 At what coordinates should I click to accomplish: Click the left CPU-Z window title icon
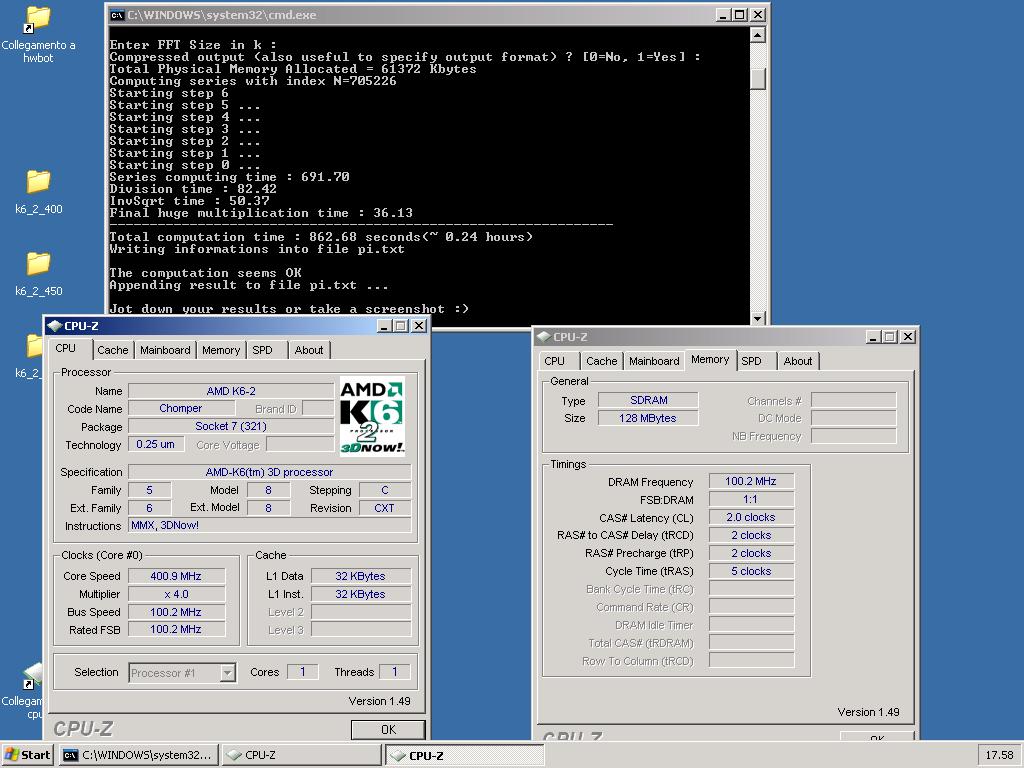tap(55, 326)
